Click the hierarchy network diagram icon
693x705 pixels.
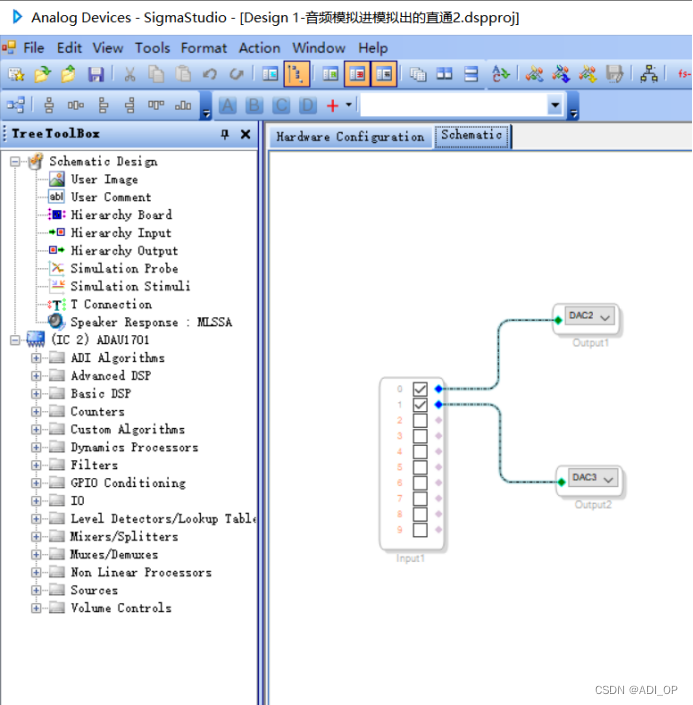[648, 74]
